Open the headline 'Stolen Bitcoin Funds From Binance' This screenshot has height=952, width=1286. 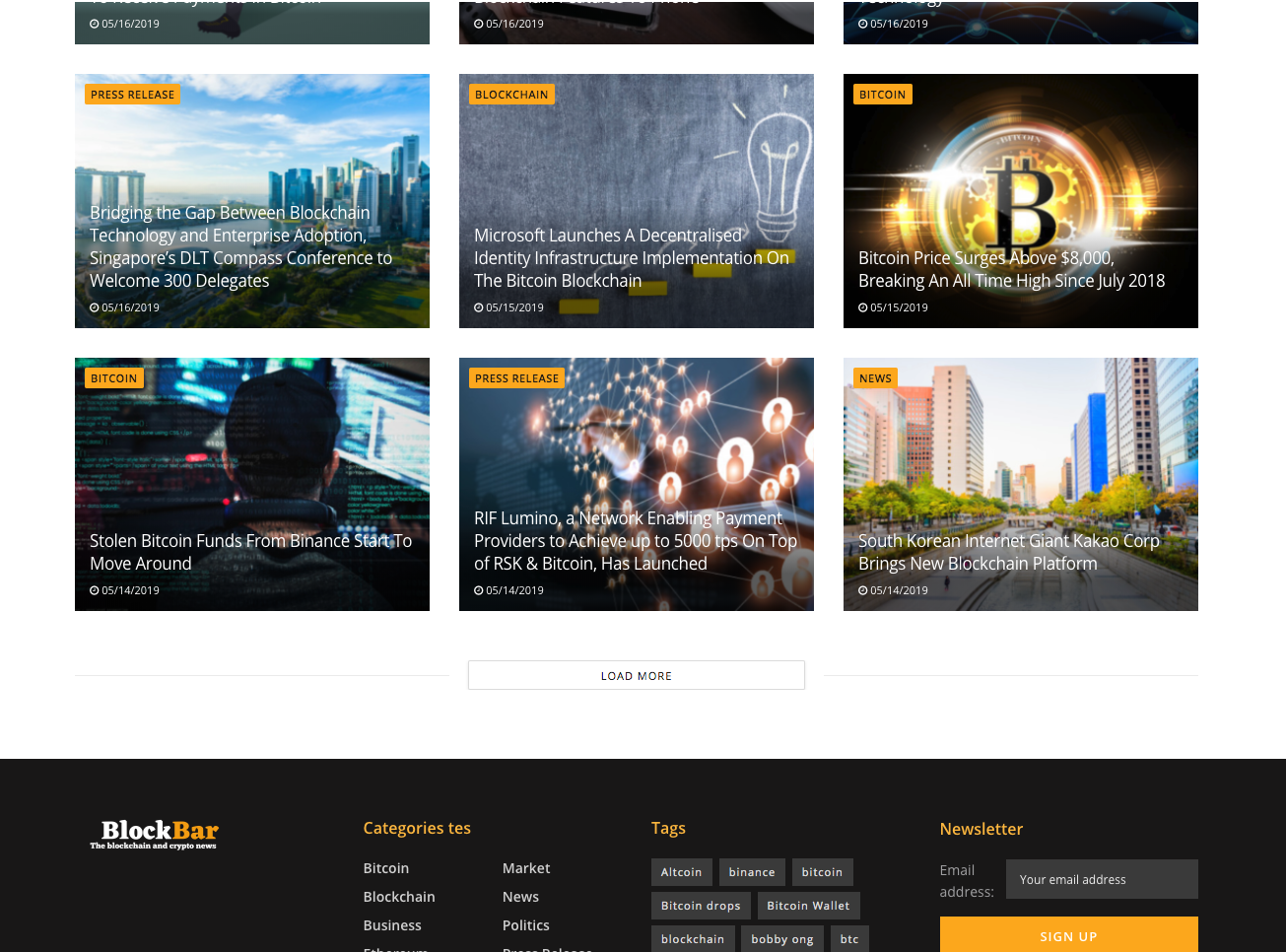[x=251, y=552]
